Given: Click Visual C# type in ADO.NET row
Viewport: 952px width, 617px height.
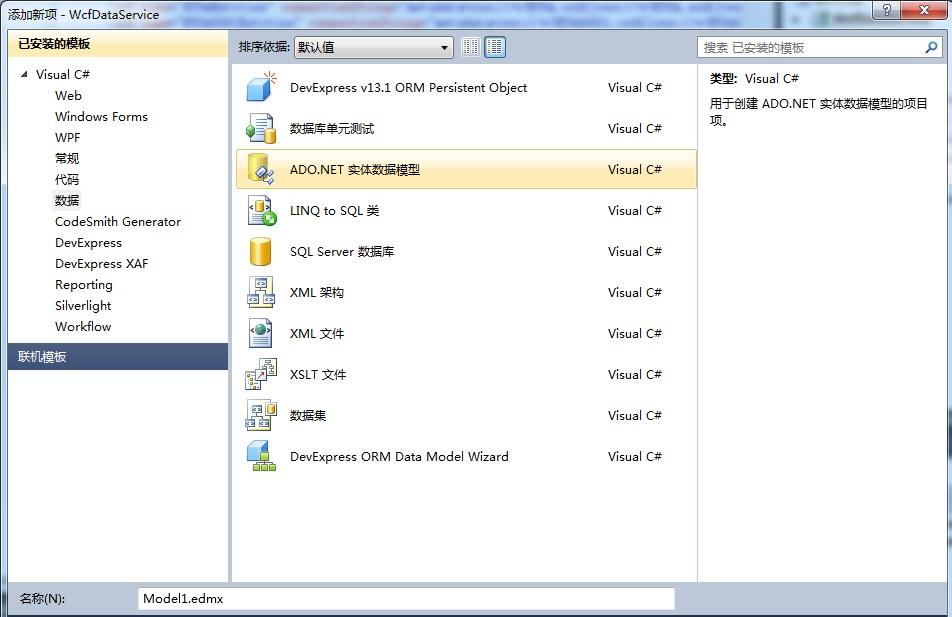Looking at the screenshot, I should pyautogui.click(x=634, y=169).
